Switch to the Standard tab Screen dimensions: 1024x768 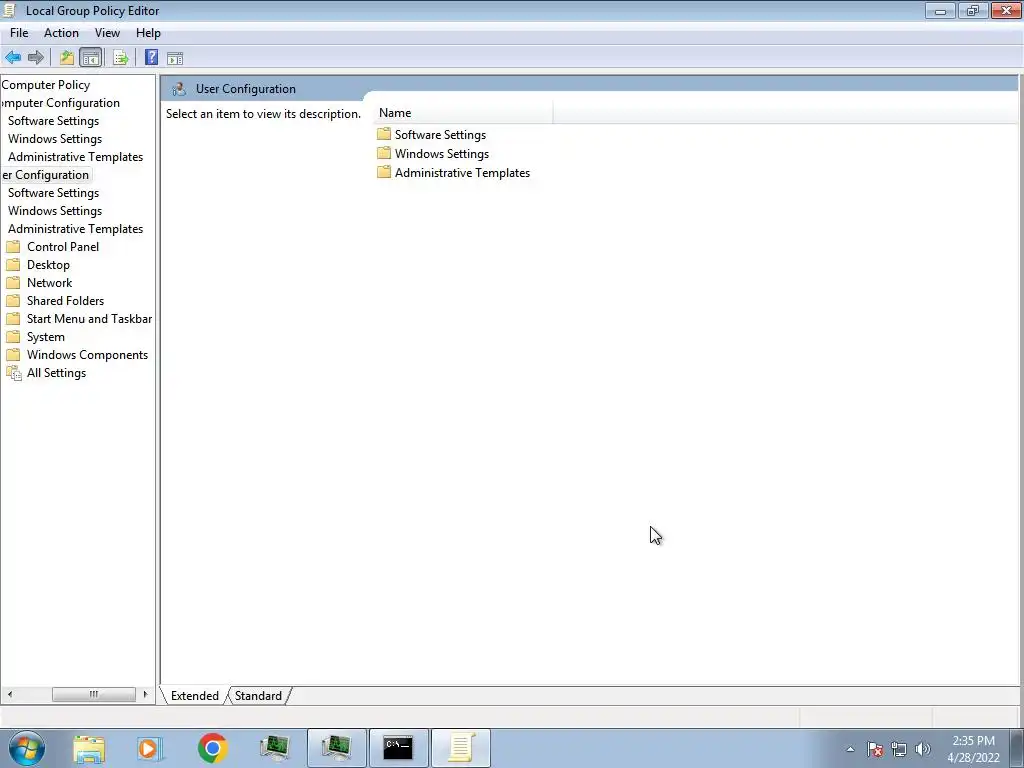click(x=258, y=696)
